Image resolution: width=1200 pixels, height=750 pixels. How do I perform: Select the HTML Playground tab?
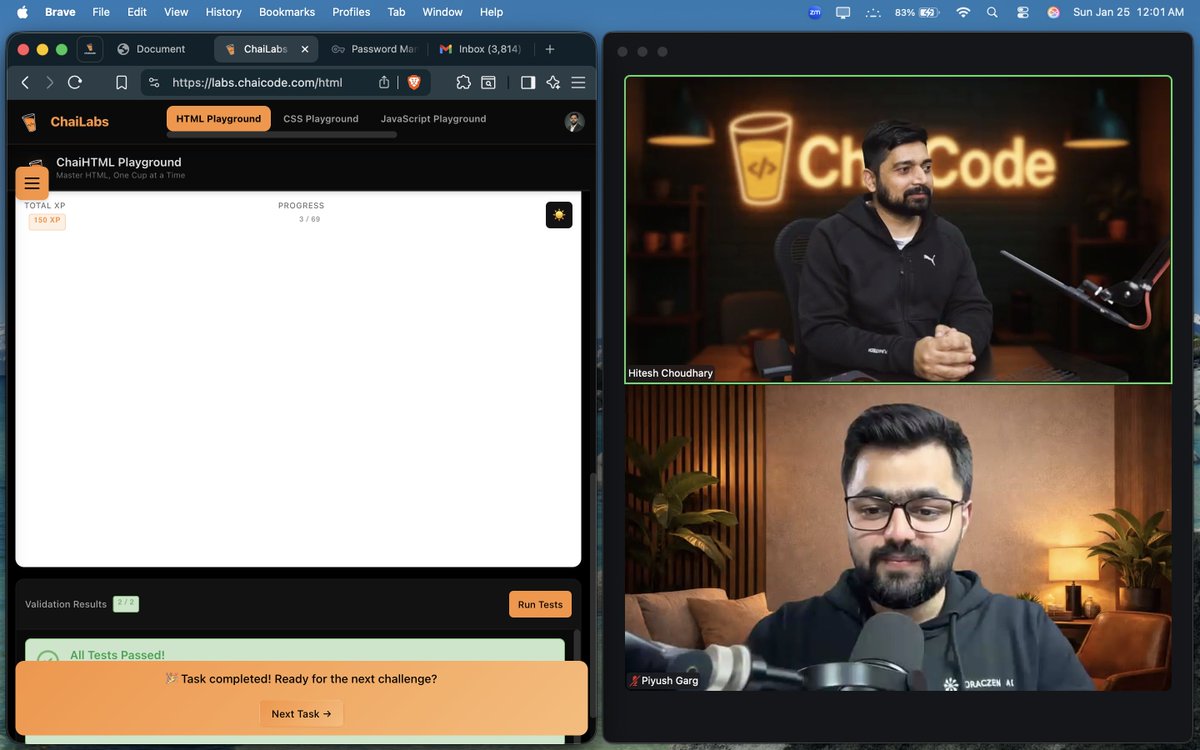[x=219, y=119]
